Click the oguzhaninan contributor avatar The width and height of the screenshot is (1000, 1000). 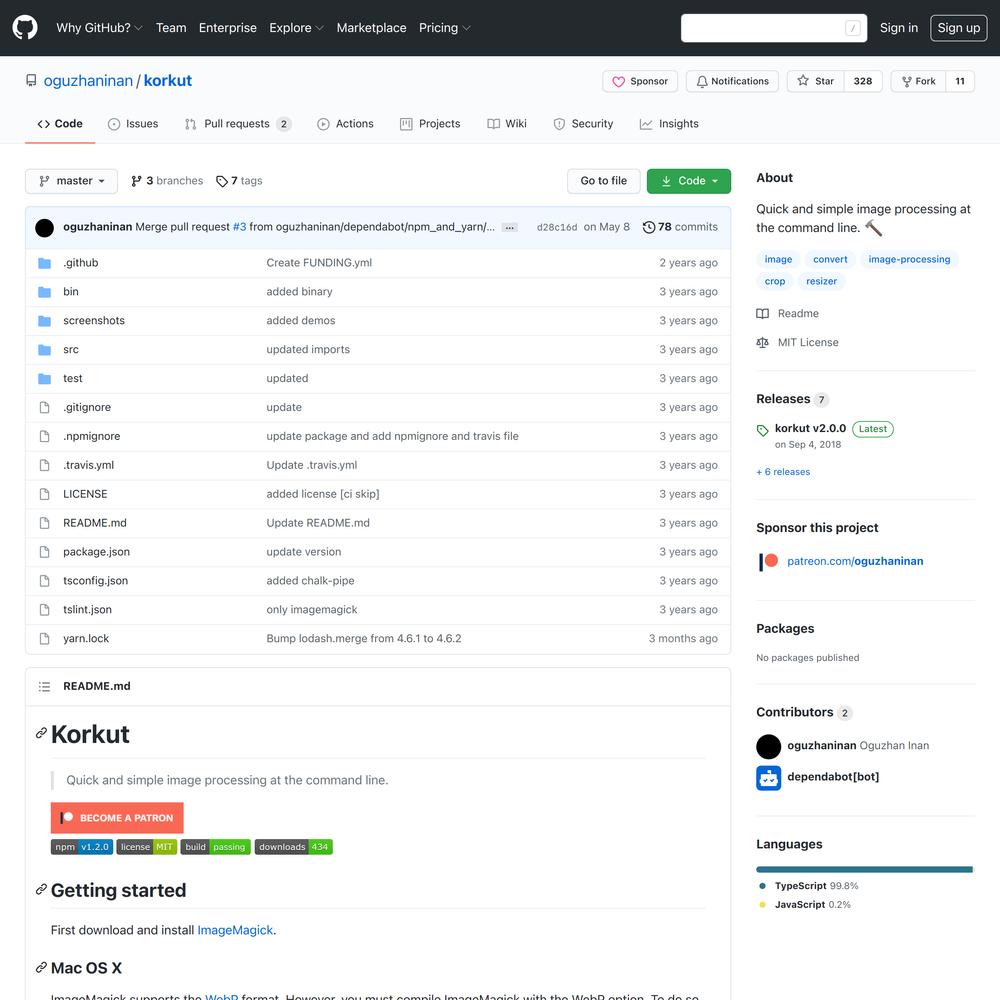click(768, 747)
